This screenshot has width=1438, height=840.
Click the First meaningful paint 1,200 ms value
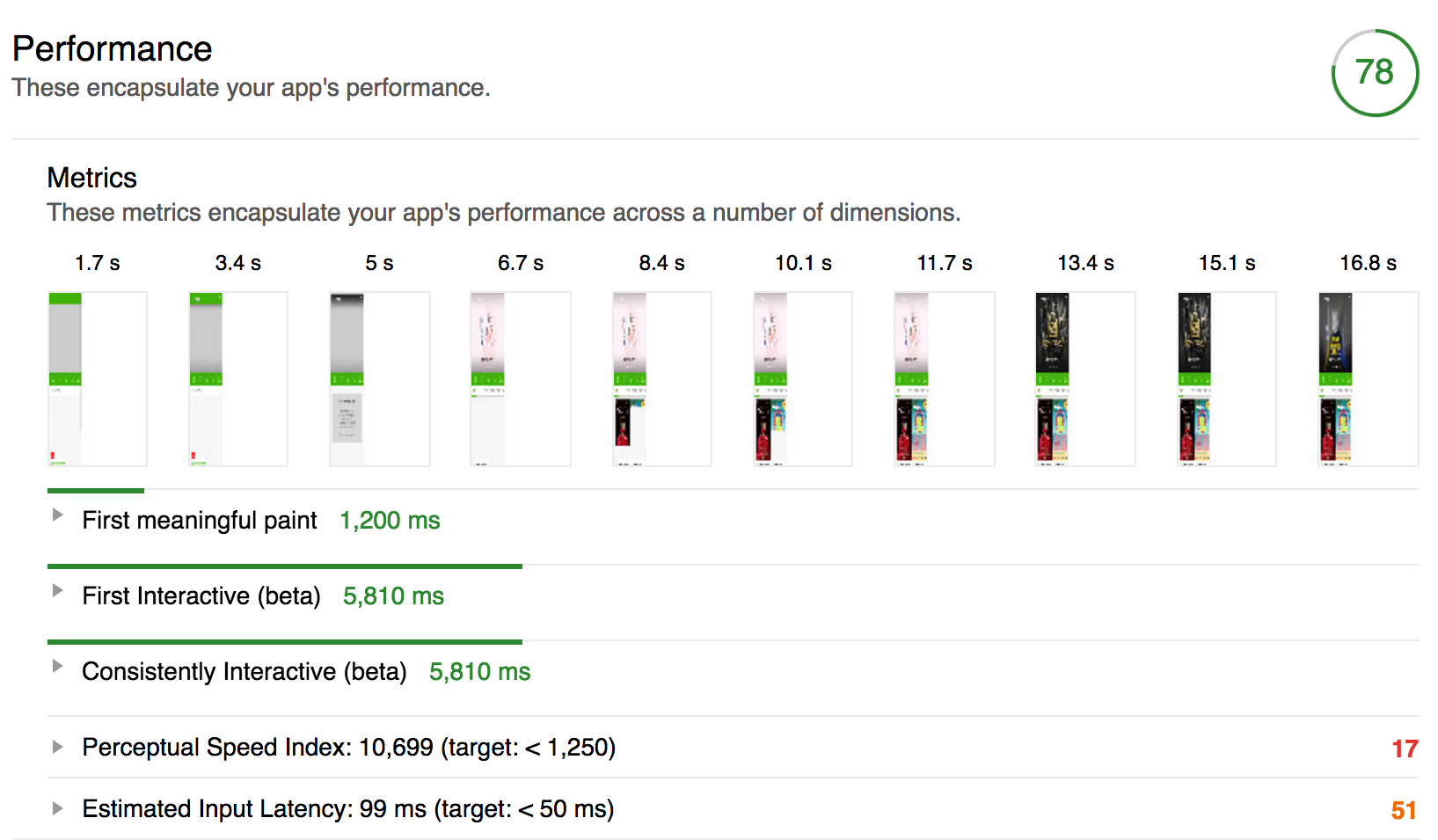(x=390, y=521)
